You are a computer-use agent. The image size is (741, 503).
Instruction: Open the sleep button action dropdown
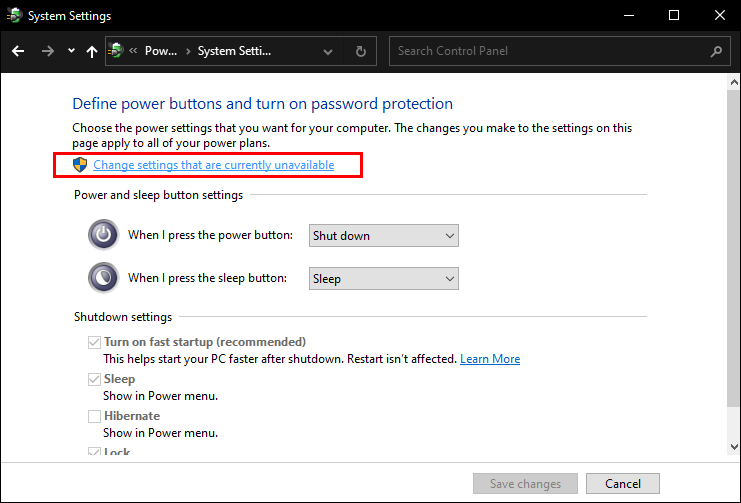[x=383, y=279]
